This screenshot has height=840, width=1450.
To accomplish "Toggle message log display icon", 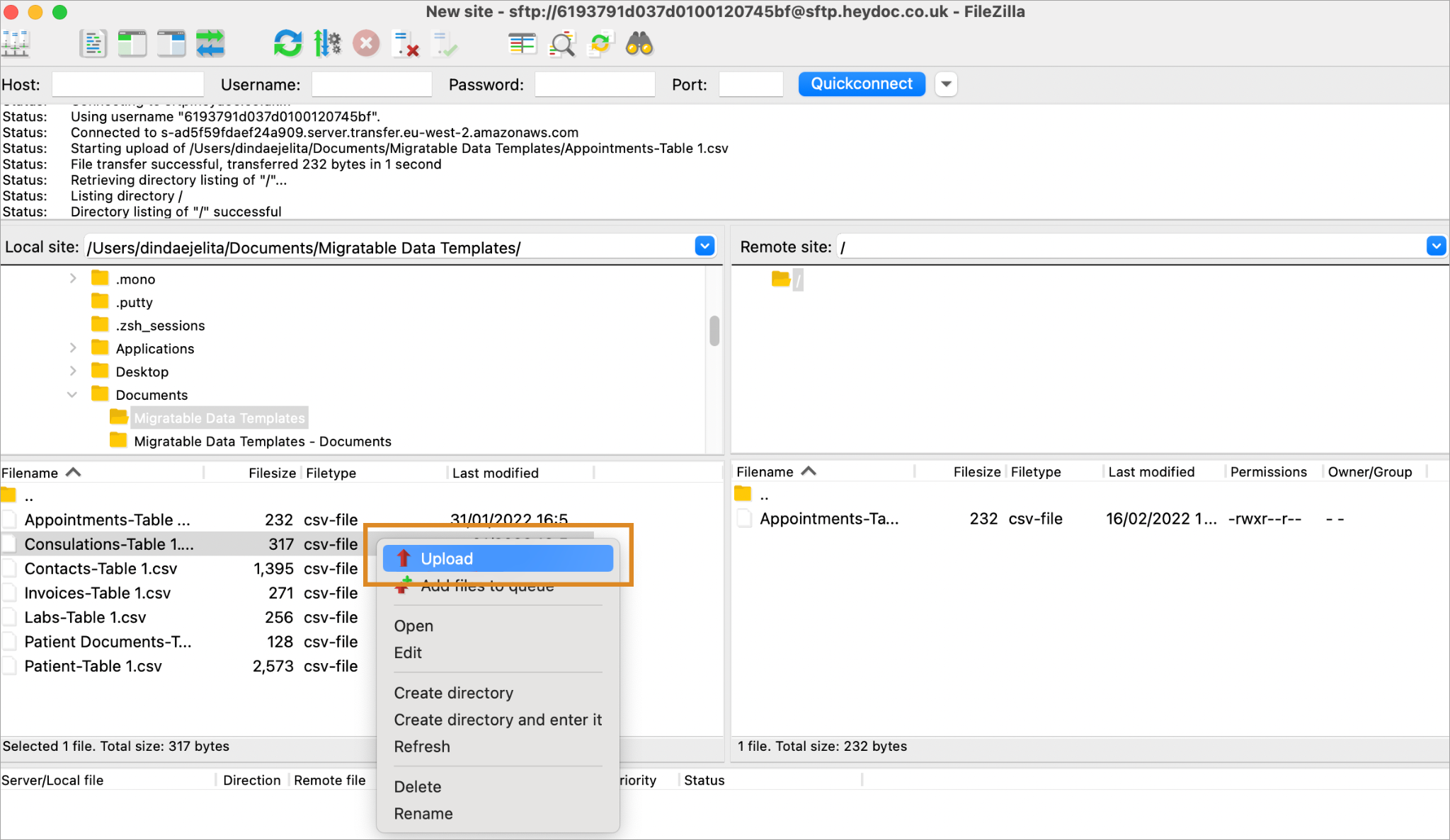I will (93, 44).
